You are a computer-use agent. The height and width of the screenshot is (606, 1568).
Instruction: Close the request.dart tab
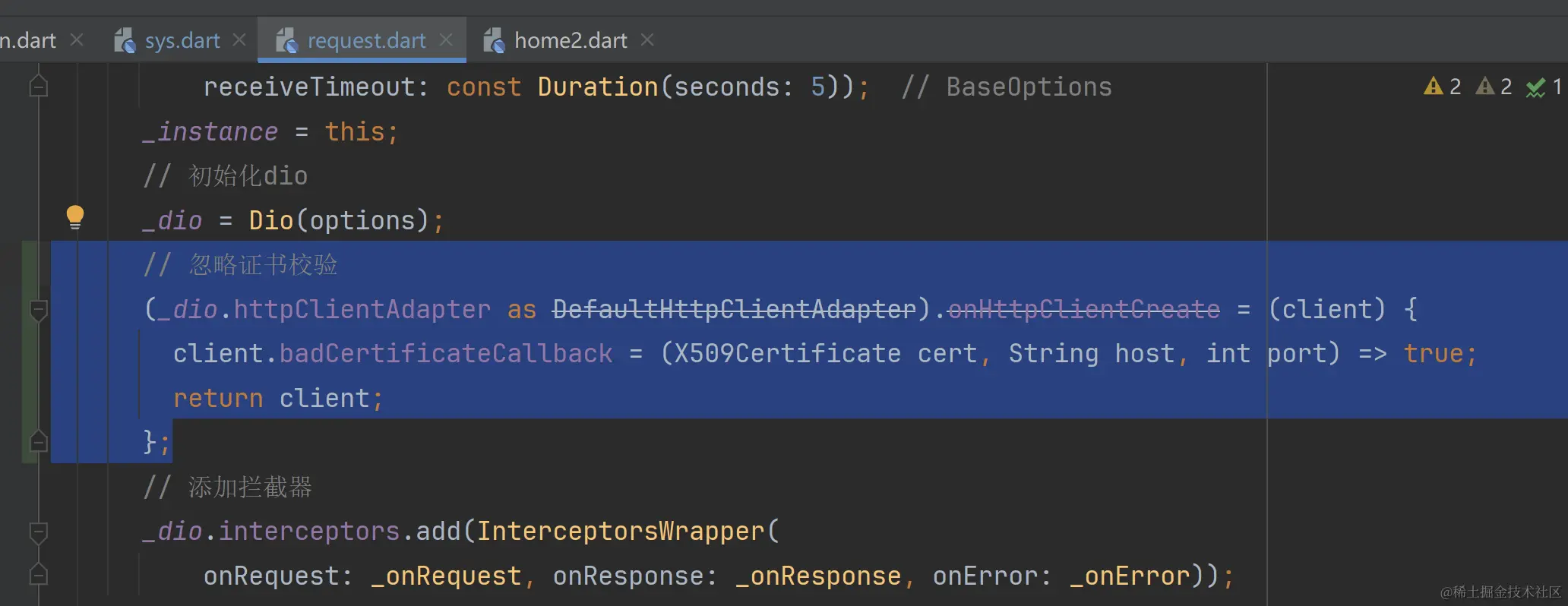[447, 39]
